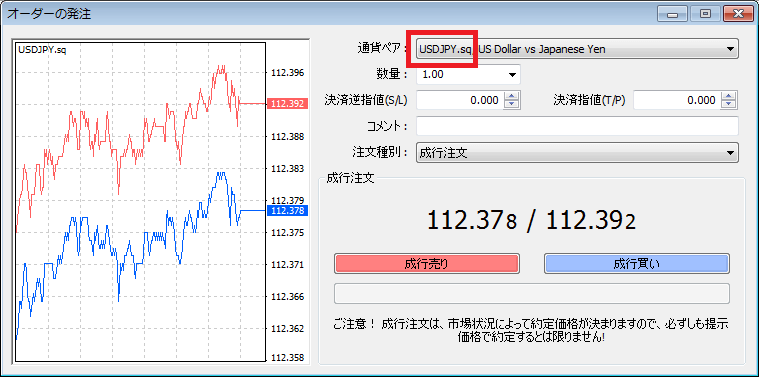Increase 決済逆指値(S/L) with up arrow
Screen dimensions: 759x377
coord(512,96)
